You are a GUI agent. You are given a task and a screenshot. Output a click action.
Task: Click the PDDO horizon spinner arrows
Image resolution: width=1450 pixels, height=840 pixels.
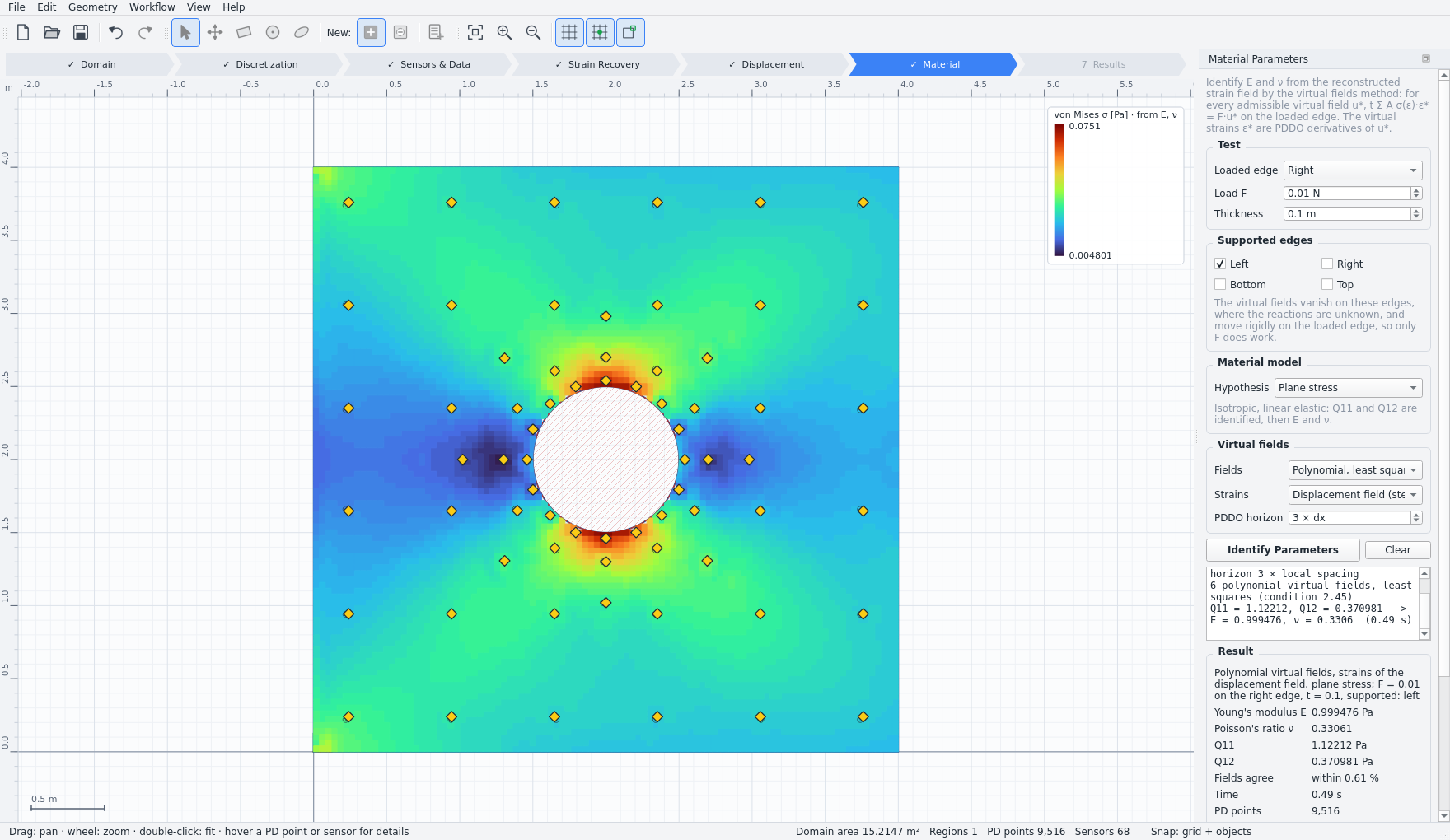pos(1416,517)
